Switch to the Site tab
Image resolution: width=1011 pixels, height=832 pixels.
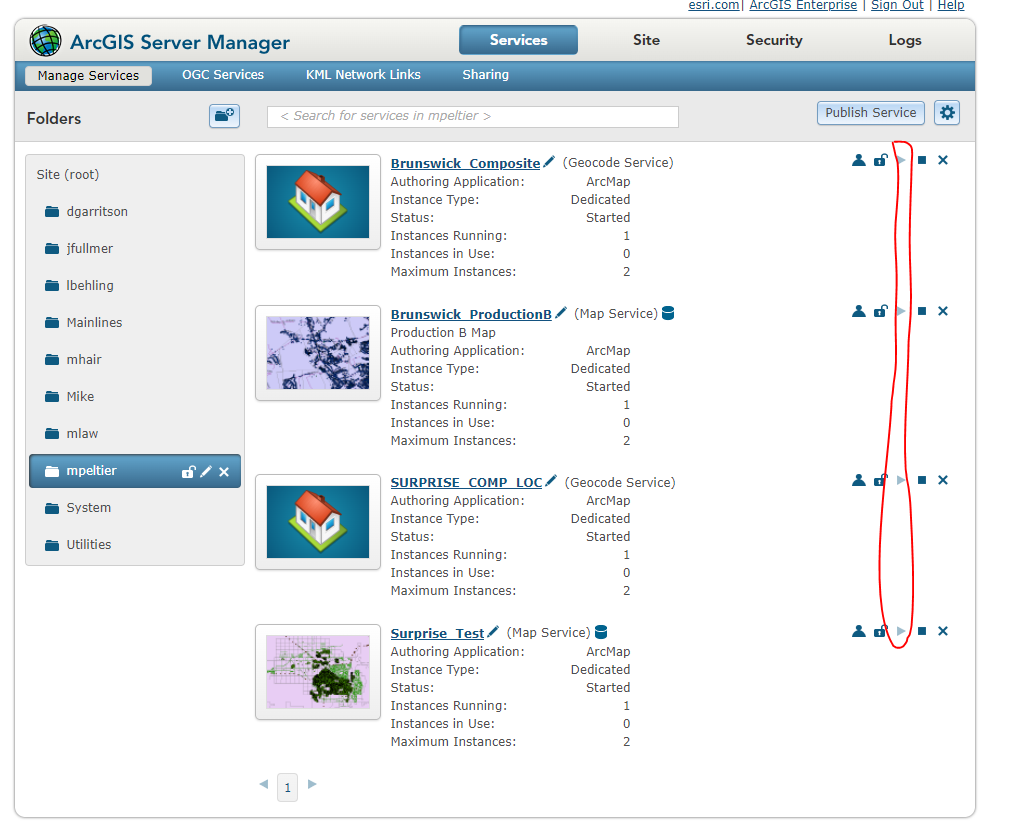pos(646,40)
